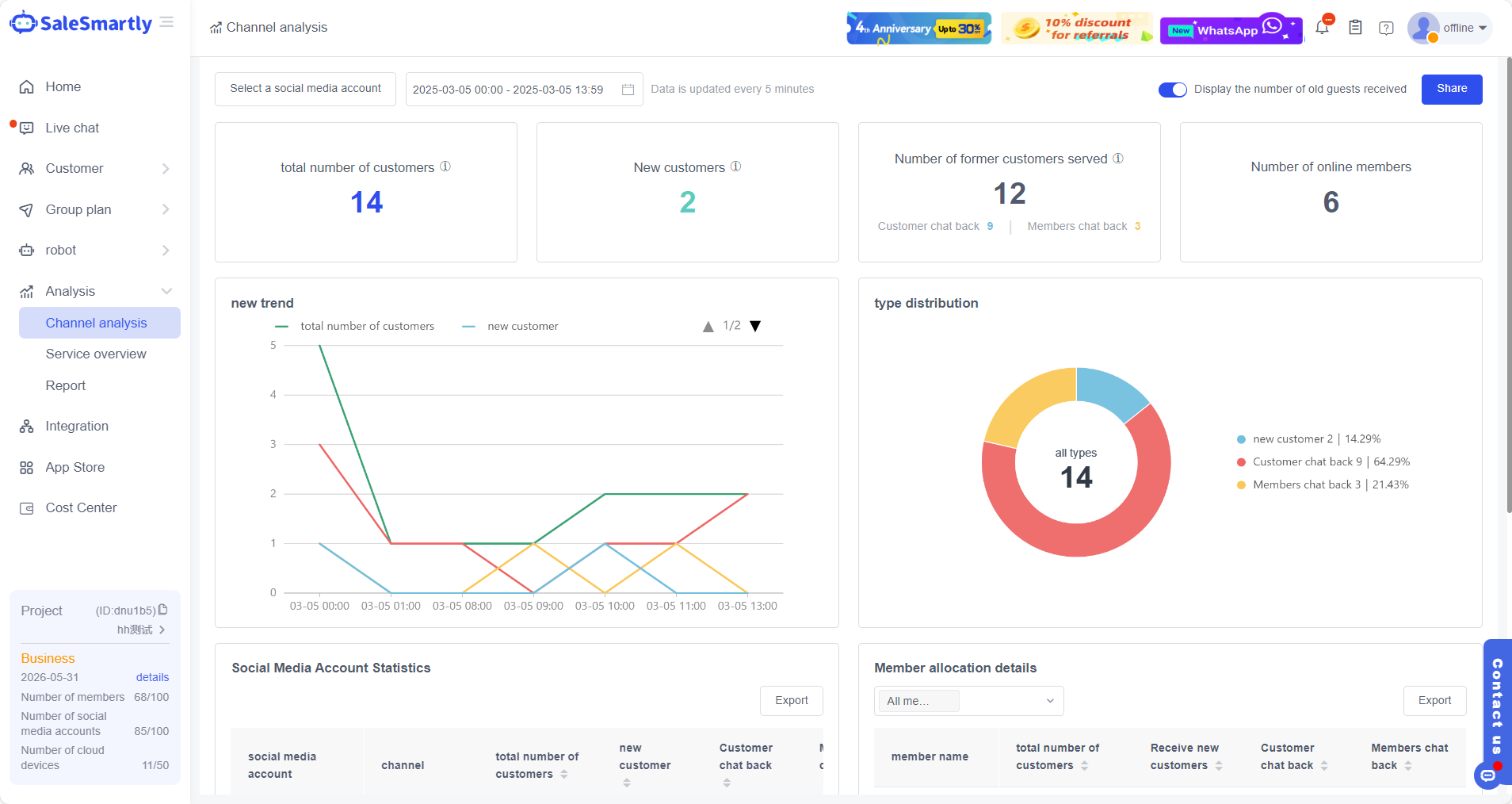
Task: Toggle total number of customers legend series
Action: click(355, 326)
